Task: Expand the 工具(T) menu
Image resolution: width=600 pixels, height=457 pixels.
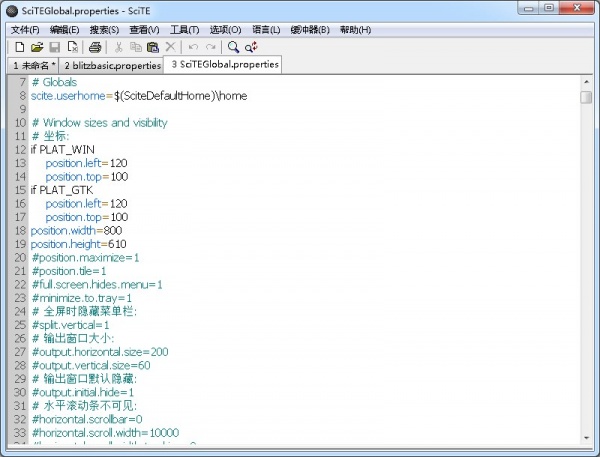Action: point(185,29)
